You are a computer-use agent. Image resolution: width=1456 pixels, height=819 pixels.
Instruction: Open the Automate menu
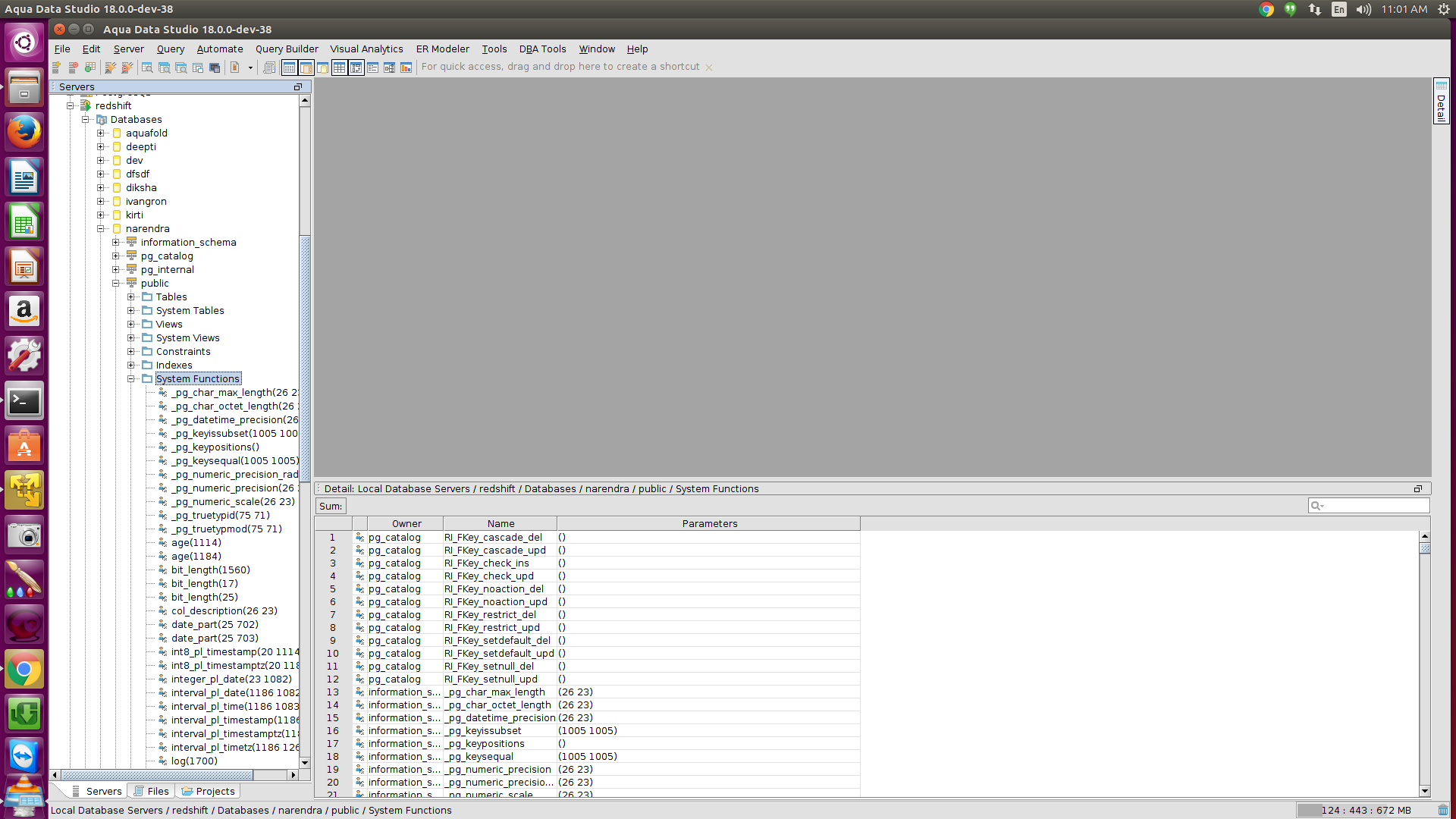220,49
